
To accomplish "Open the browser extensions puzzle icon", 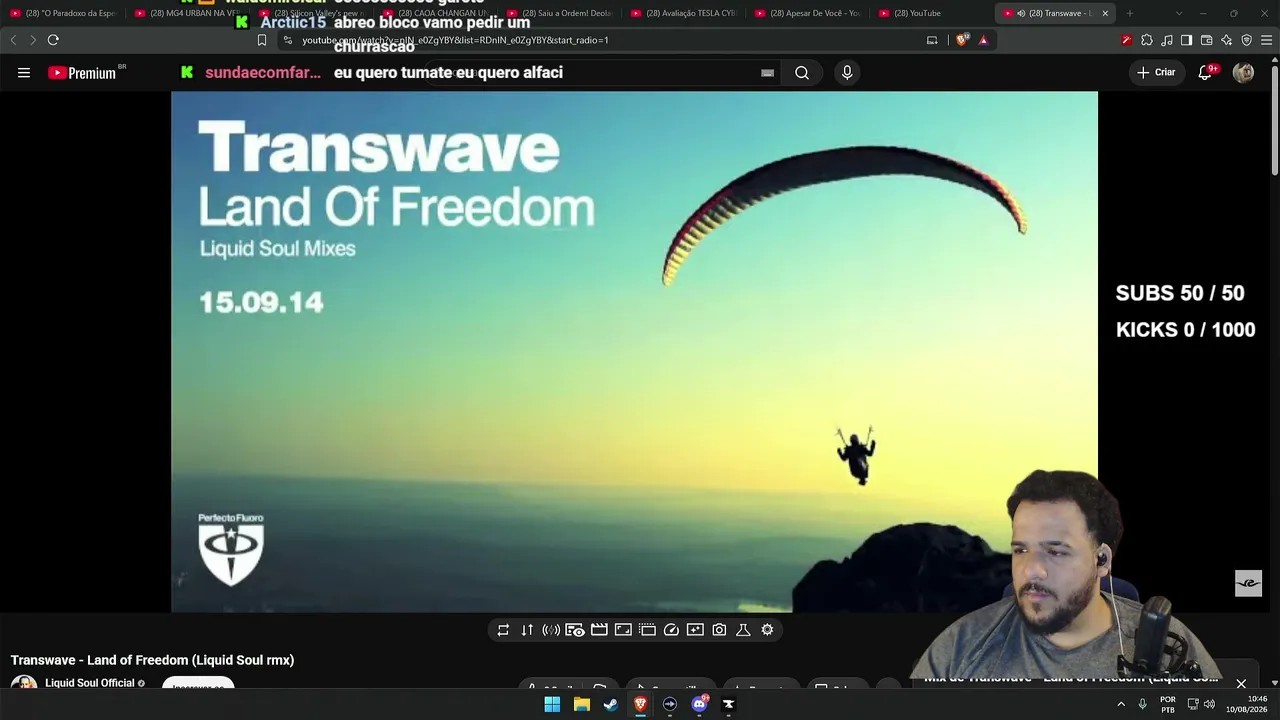I will [x=1147, y=40].
